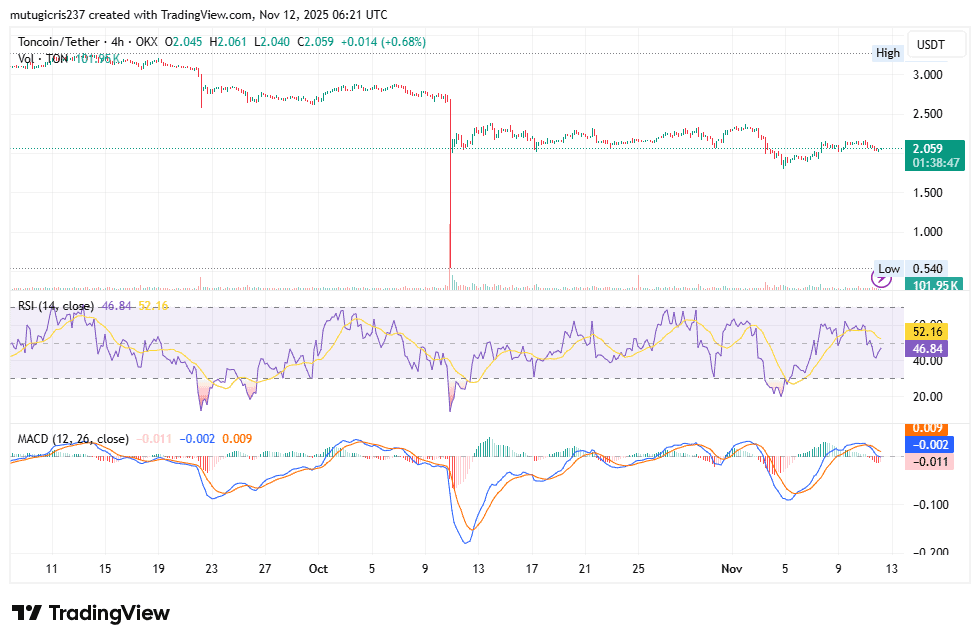Click the Oct label on the time axis

(318, 568)
